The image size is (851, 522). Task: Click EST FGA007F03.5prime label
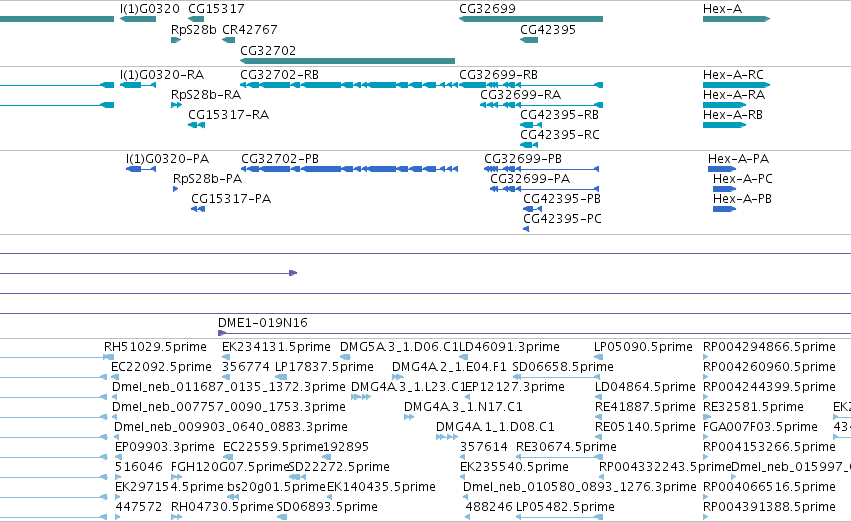760,426
